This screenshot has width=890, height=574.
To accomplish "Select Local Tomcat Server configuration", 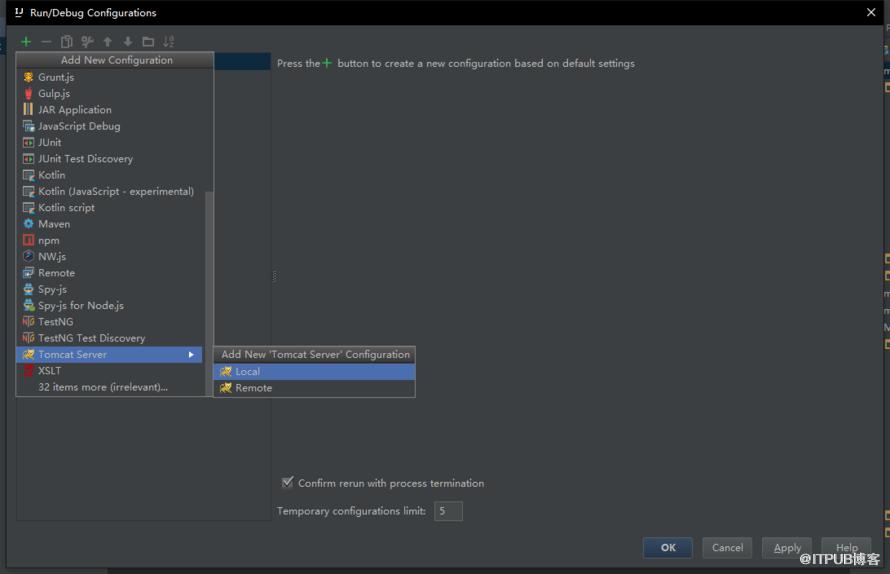I will (x=314, y=371).
